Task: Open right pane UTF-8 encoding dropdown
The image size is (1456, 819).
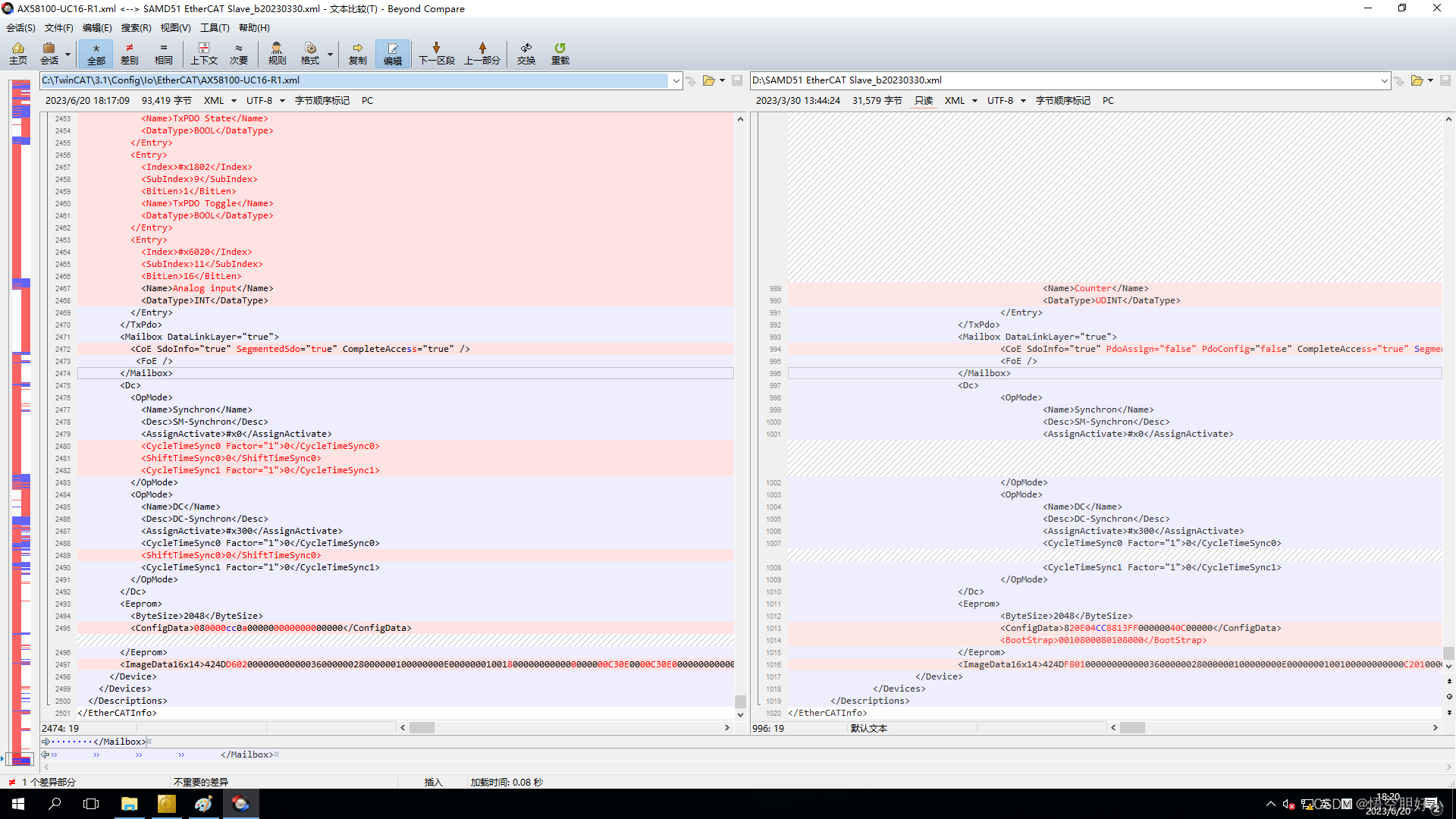Action: (1006, 101)
